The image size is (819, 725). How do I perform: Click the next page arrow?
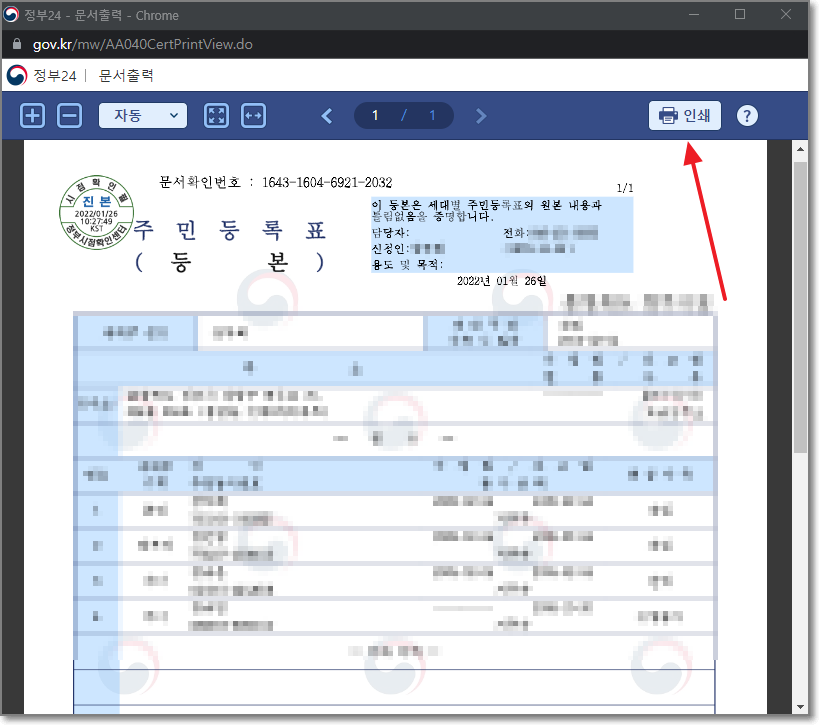click(481, 115)
